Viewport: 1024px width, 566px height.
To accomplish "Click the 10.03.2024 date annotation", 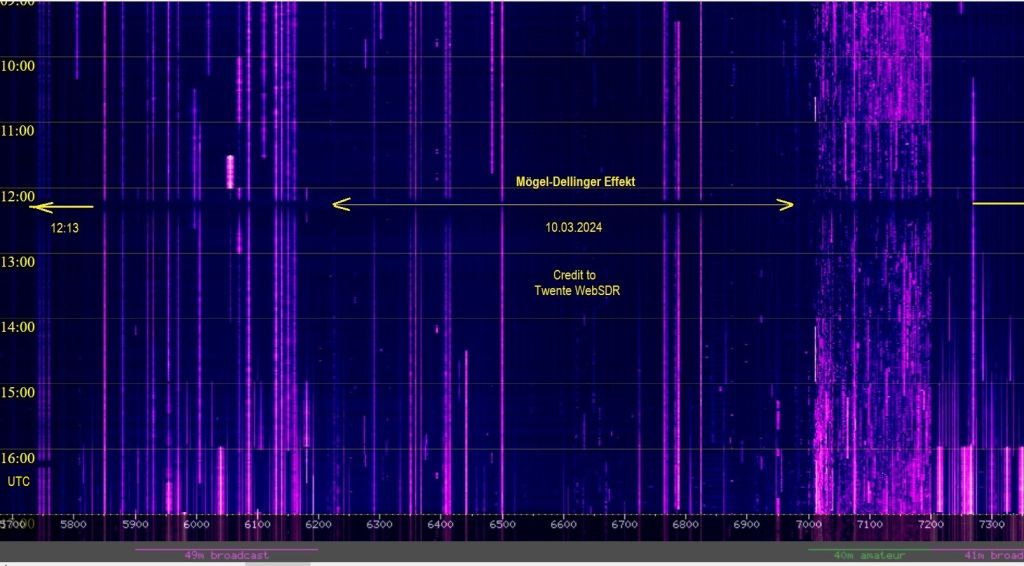I will tap(573, 227).
